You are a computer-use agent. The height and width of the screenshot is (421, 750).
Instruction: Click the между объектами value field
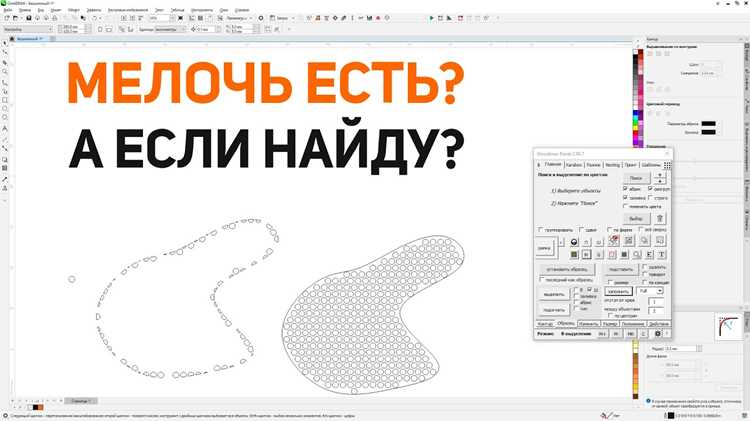pos(656,311)
